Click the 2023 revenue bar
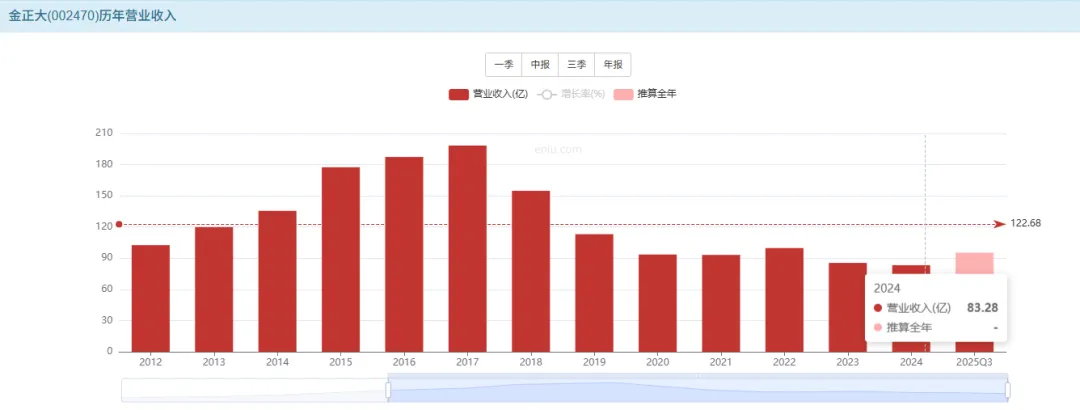The image size is (1080, 410). 848,307
